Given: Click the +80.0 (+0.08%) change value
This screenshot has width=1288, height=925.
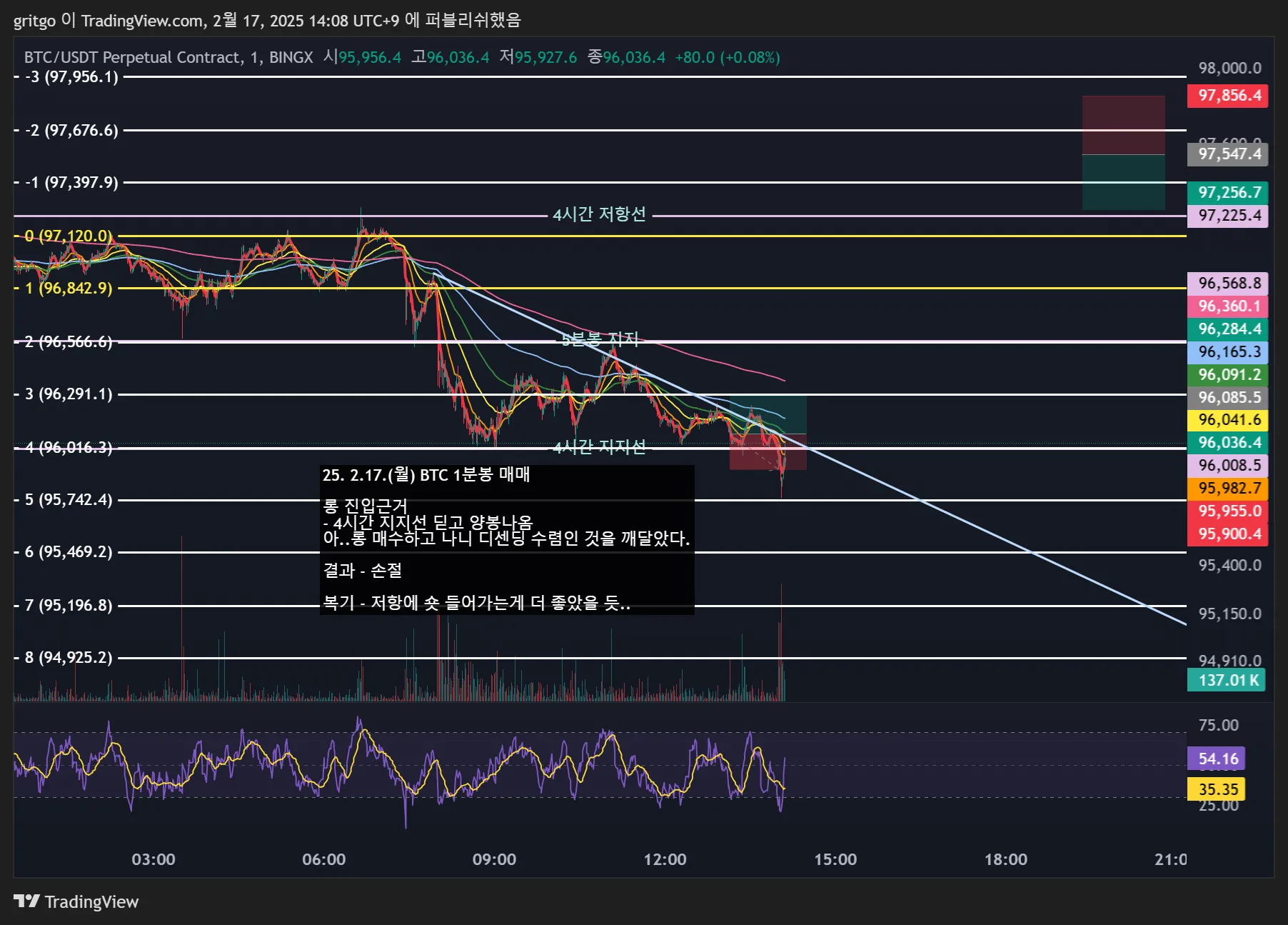Looking at the screenshot, I should (728, 57).
